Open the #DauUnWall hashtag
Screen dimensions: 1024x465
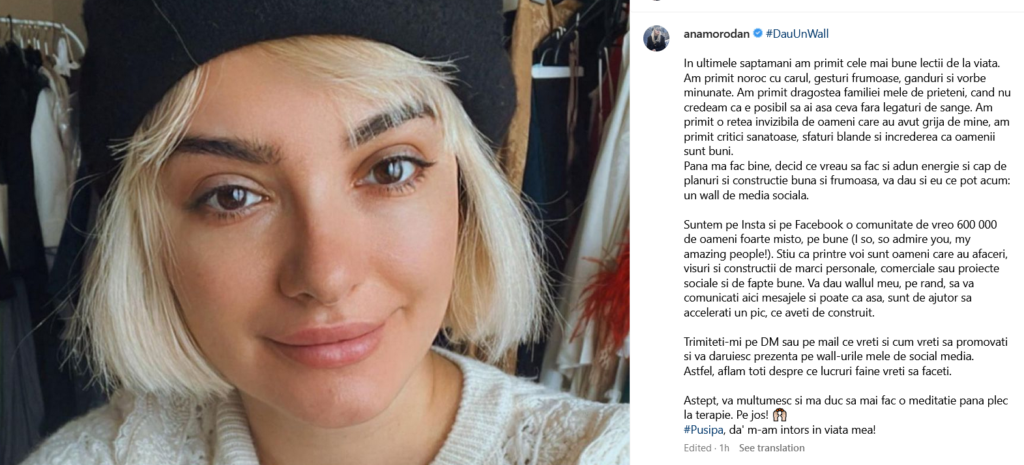coord(797,33)
